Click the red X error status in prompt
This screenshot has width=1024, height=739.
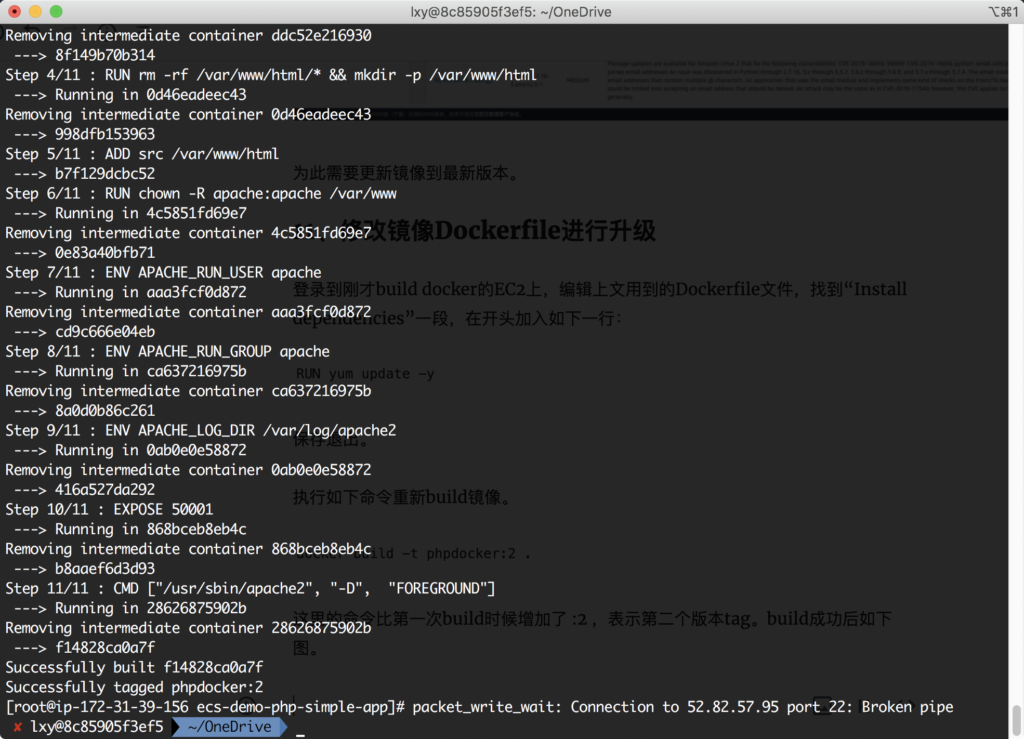[x=17, y=727]
